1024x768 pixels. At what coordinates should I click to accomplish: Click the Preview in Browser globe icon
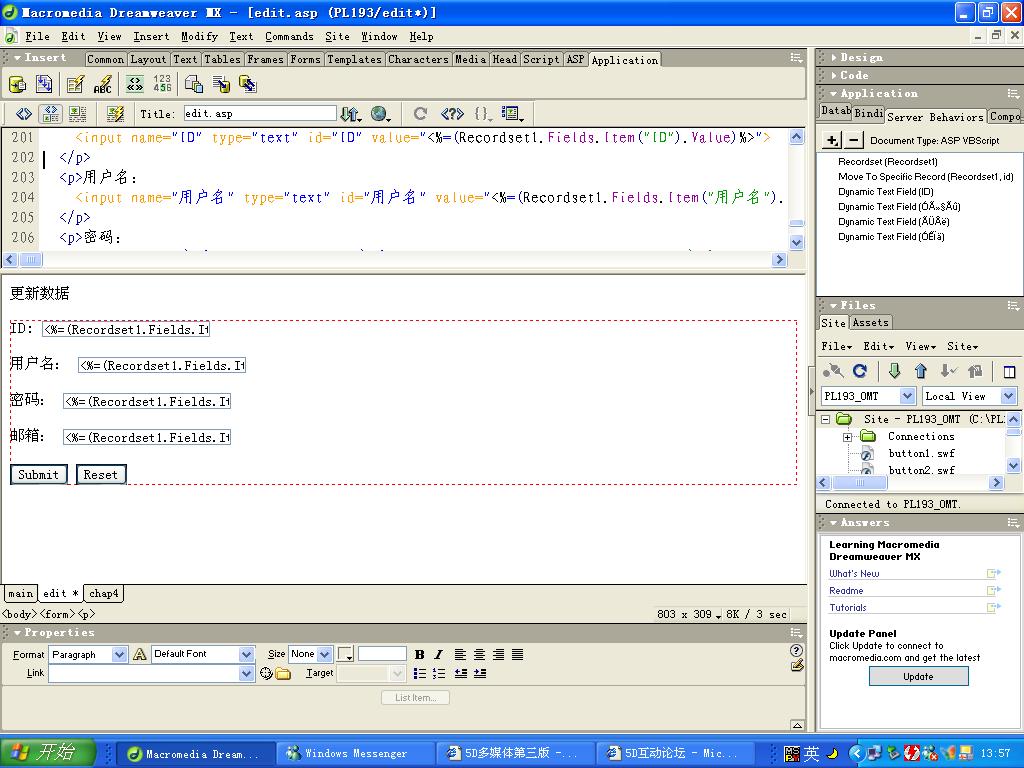pyautogui.click(x=380, y=114)
